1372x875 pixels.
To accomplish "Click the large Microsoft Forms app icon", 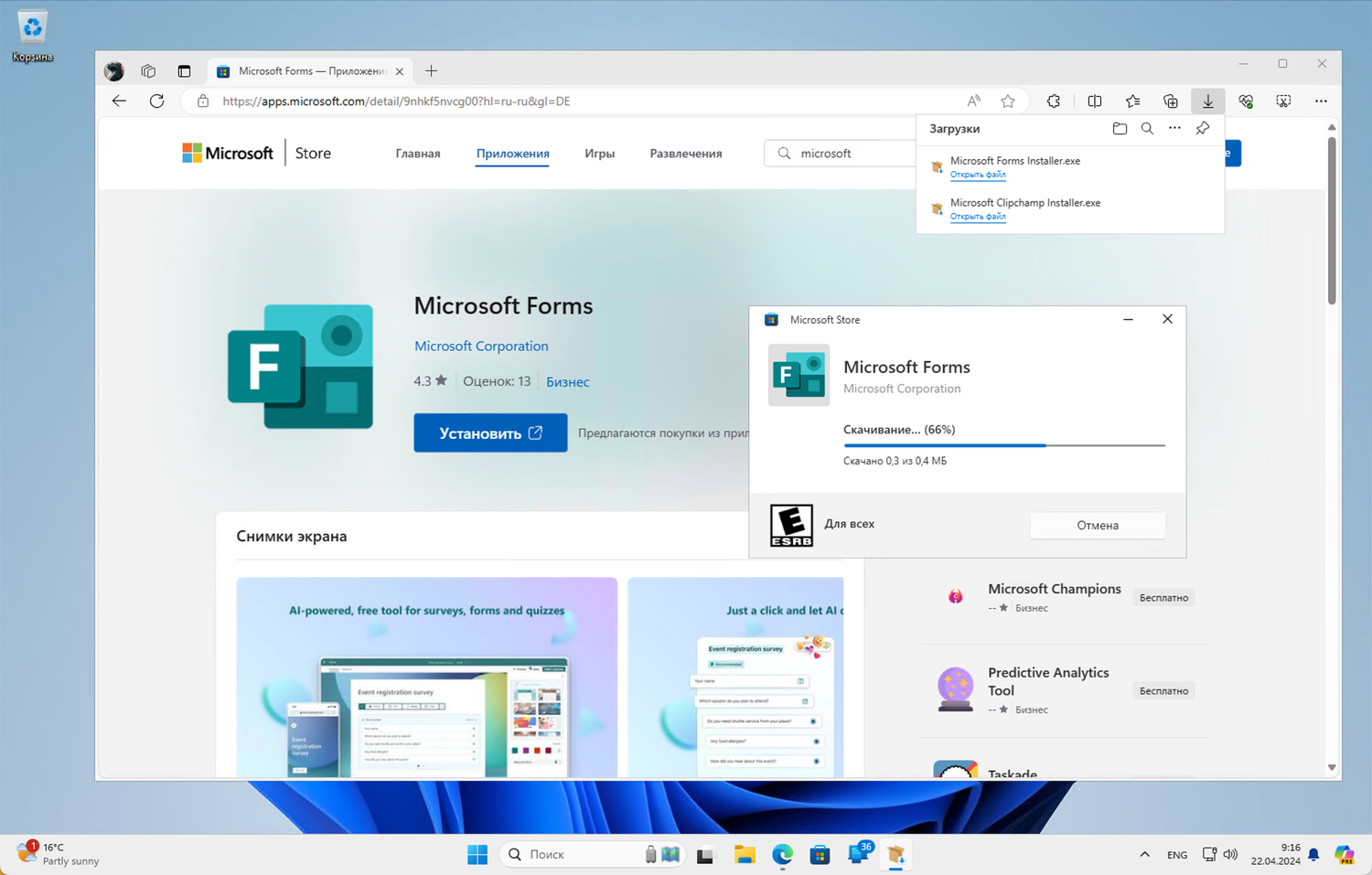I will click(300, 367).
